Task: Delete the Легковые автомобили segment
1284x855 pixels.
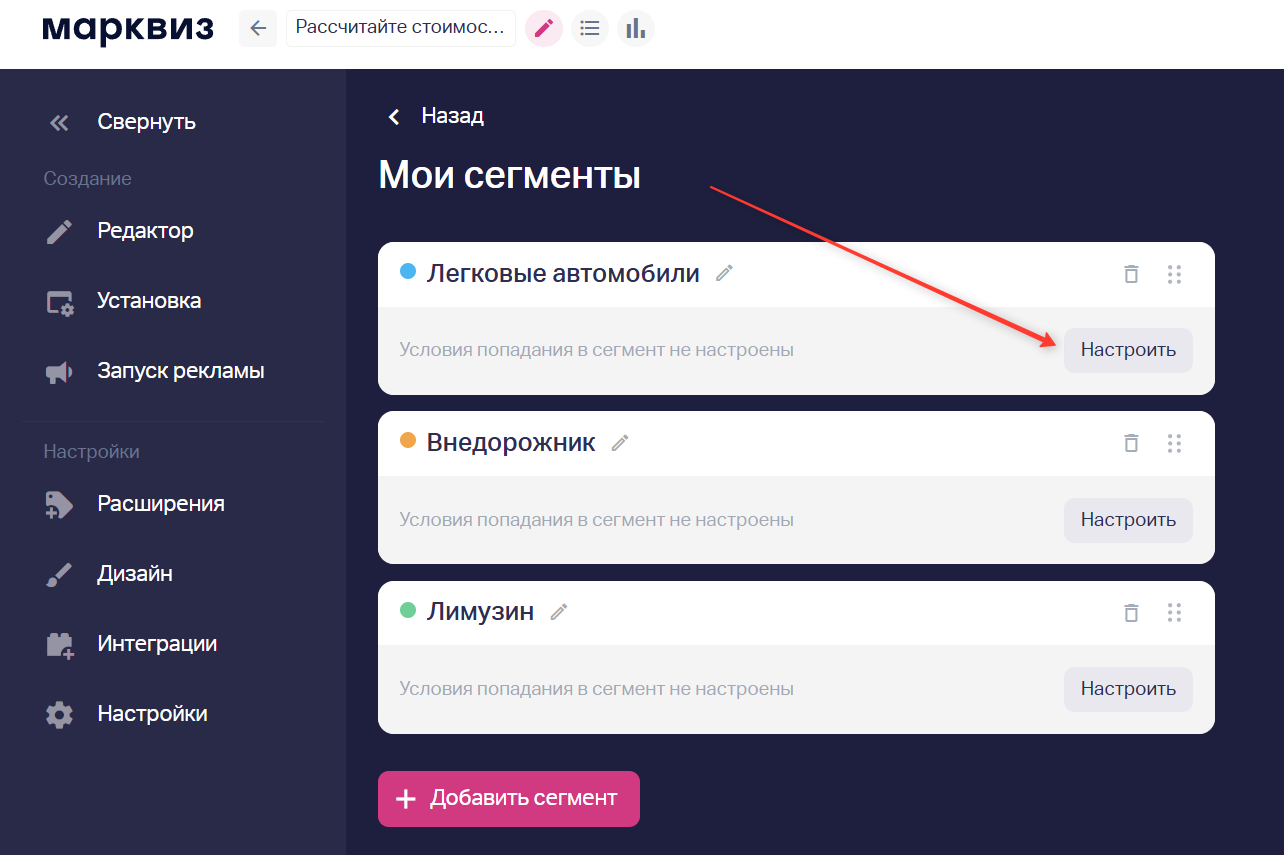Action: pos(1131,274)
